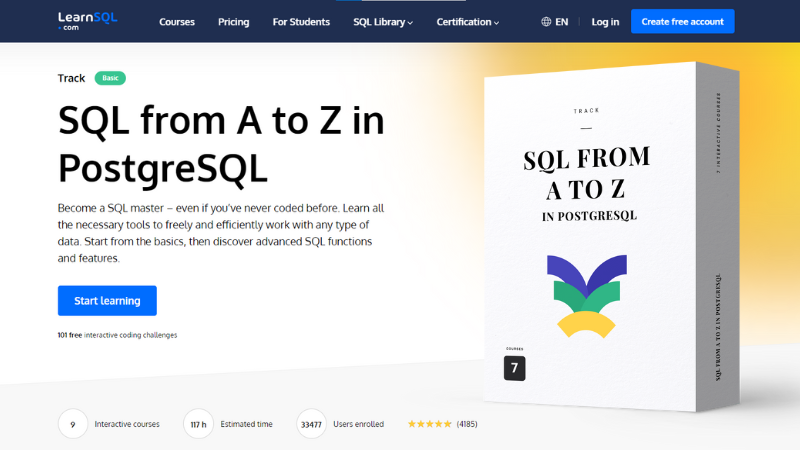Click the 33477 users enrolled circle

click(x=311, y=424)
